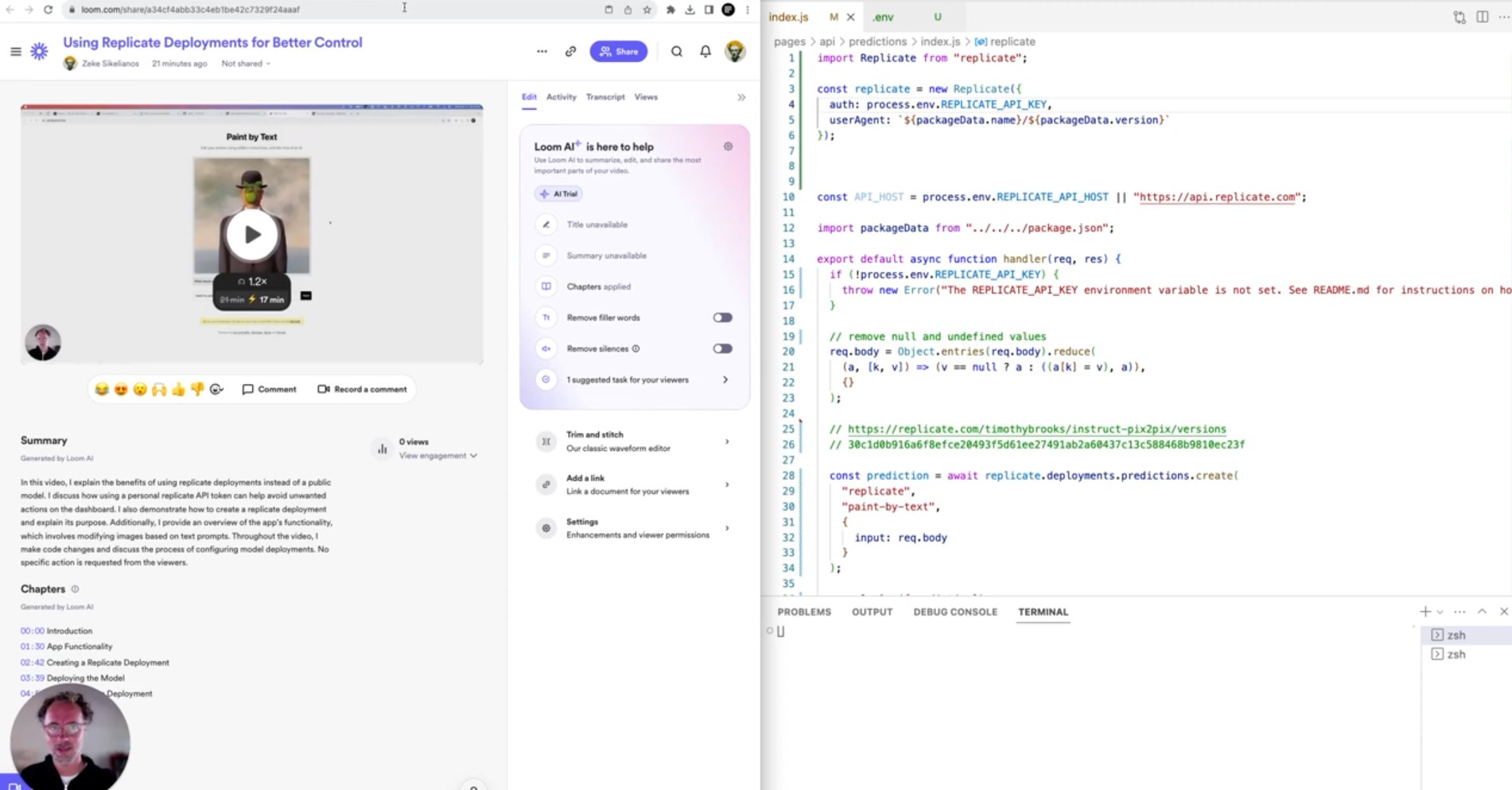Select the first zsh terminal session
The width and height of the screenshot is (1512, 790).
(1465, 635)
